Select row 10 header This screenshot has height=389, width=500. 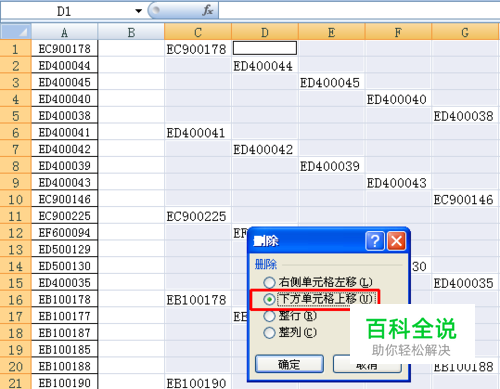[15, 199]
